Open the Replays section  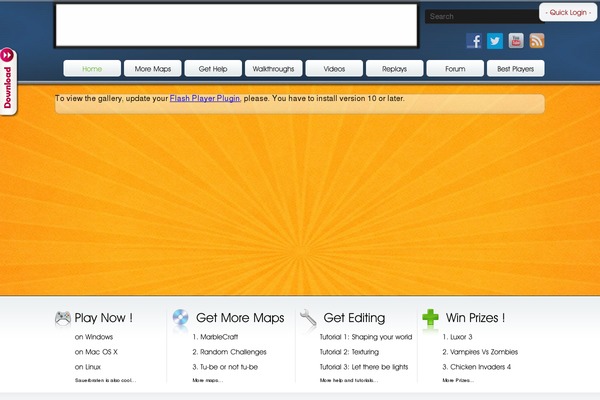click(395, 69)
